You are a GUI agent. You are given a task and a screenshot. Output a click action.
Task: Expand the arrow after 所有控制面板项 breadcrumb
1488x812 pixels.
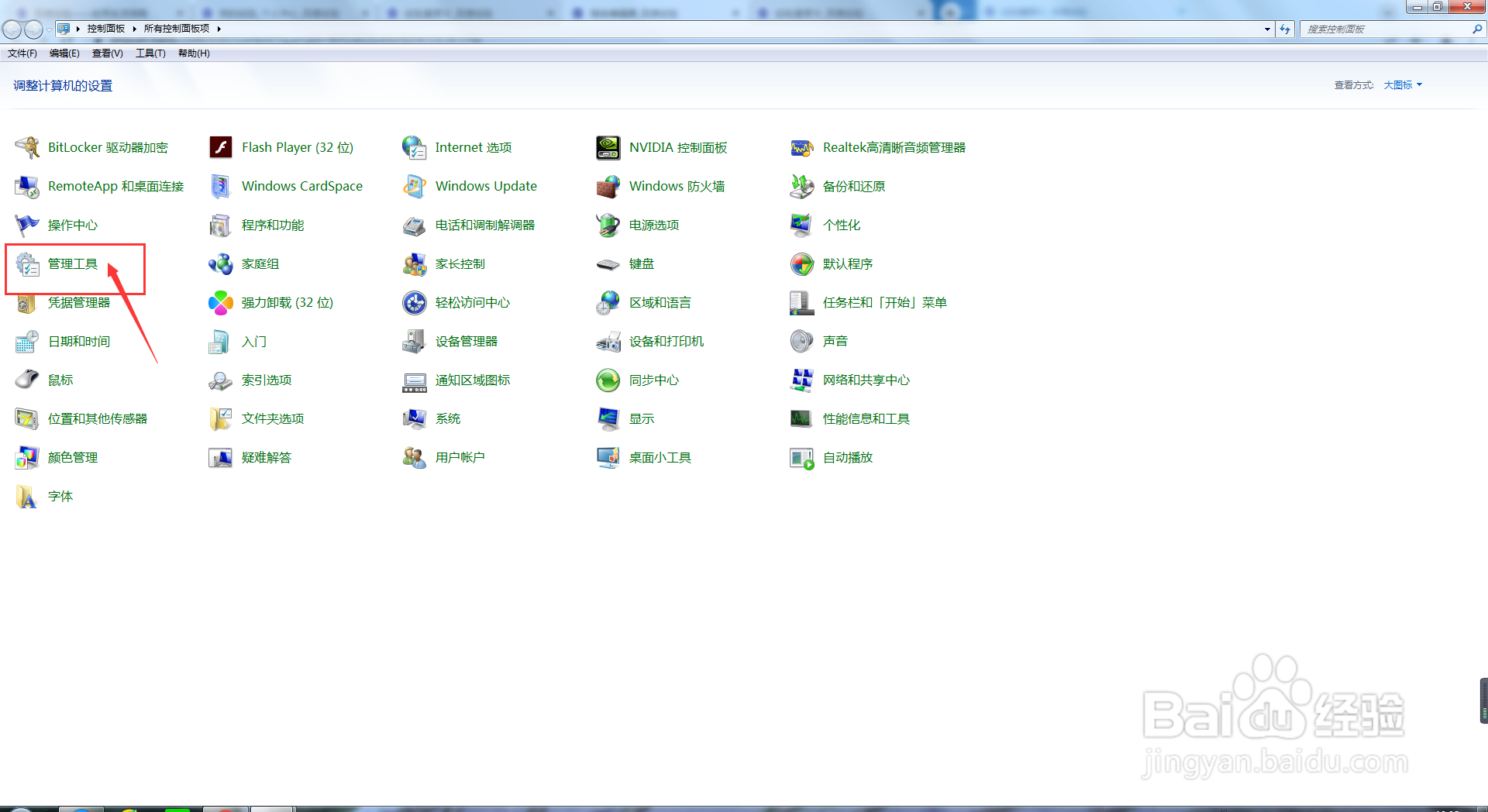coord(219,29)
